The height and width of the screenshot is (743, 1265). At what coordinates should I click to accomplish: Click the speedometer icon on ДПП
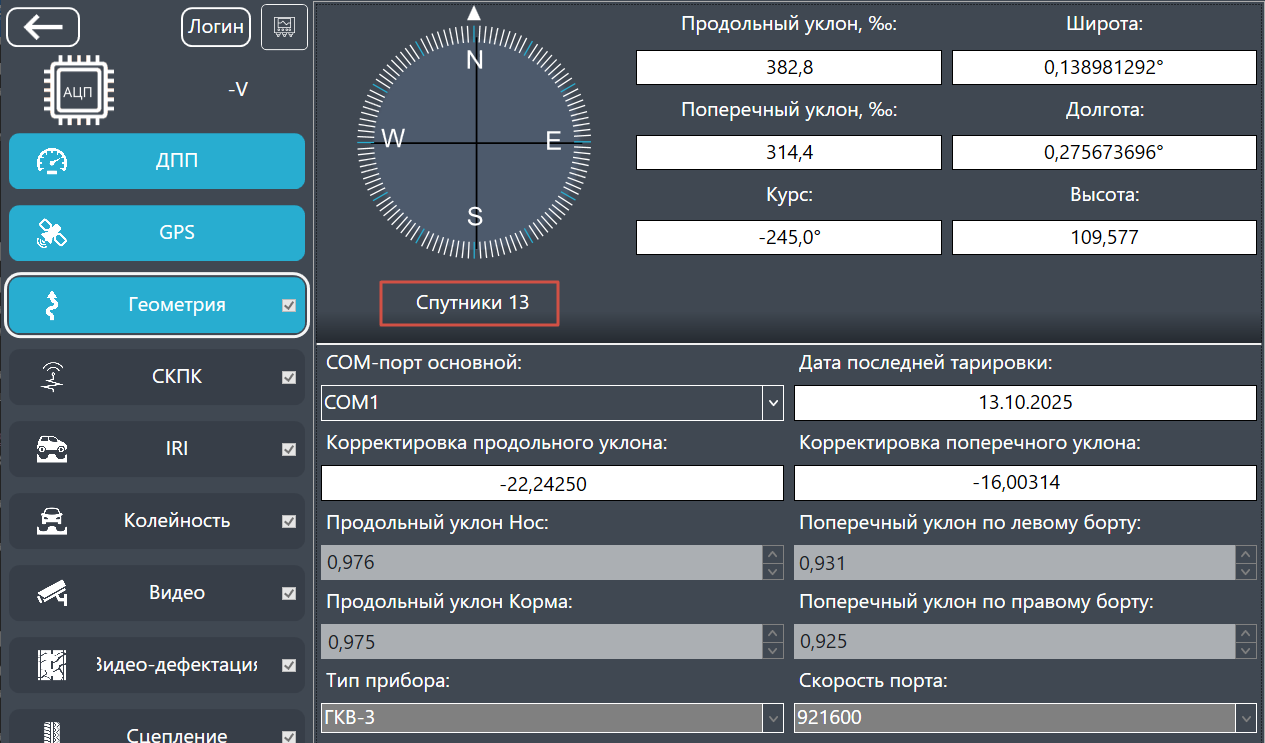[x=51, y=161]
